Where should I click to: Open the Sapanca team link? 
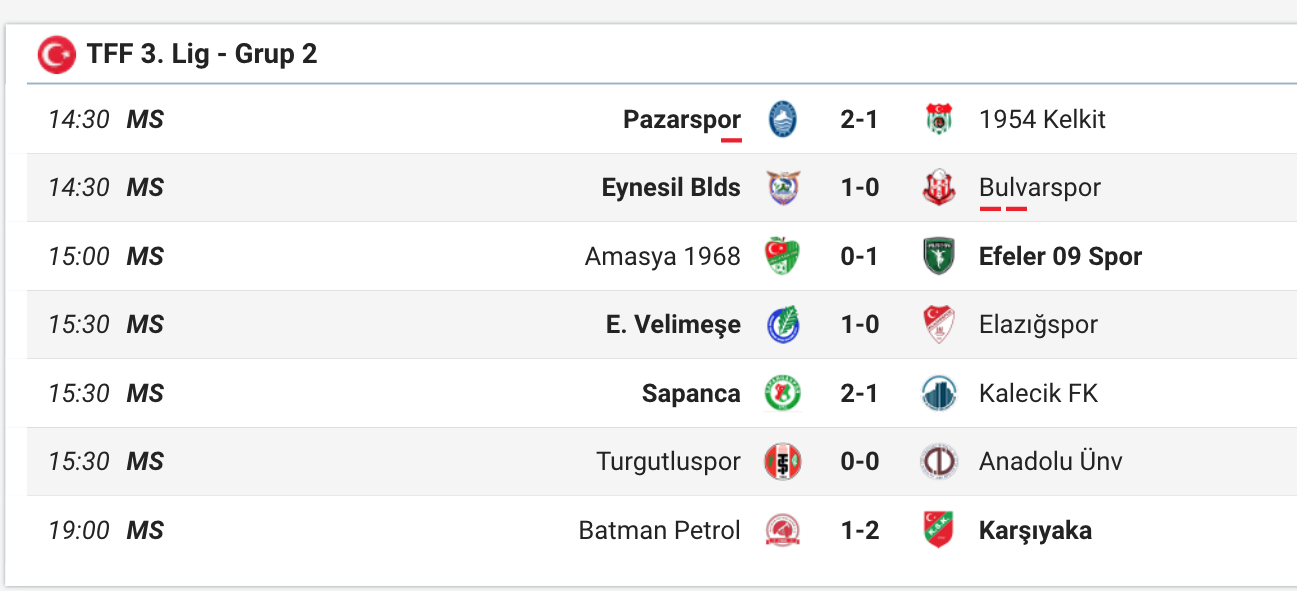691,394
